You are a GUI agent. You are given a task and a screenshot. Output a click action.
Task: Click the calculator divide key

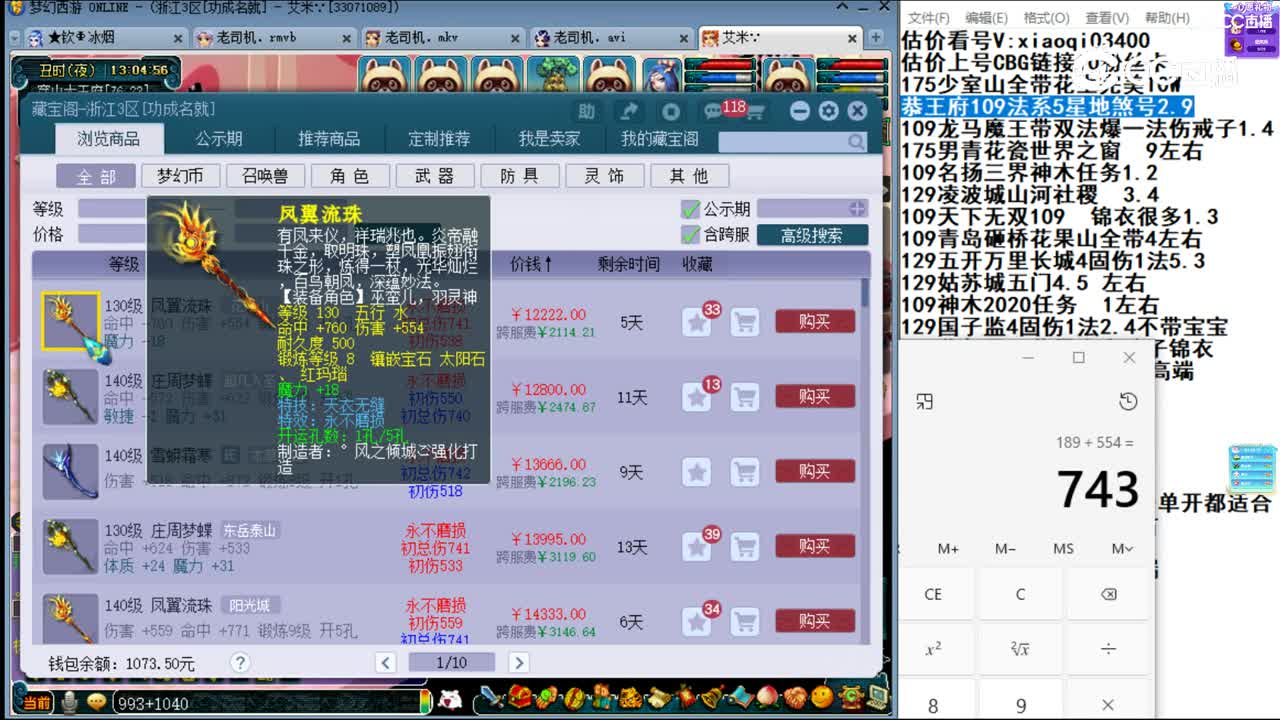(x=1108, y=649)
